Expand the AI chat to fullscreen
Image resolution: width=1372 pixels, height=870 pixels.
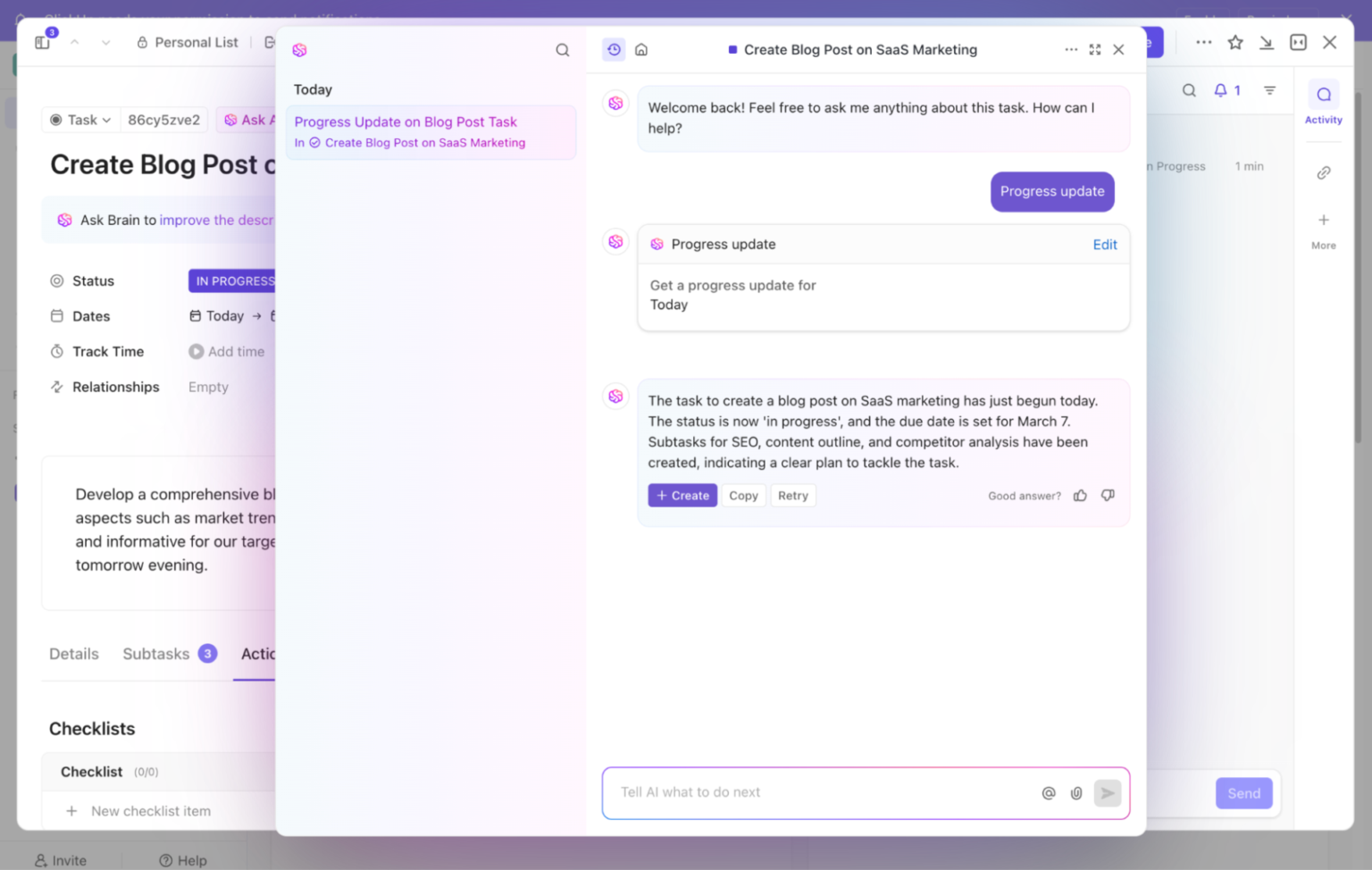tap(1095, 49)
